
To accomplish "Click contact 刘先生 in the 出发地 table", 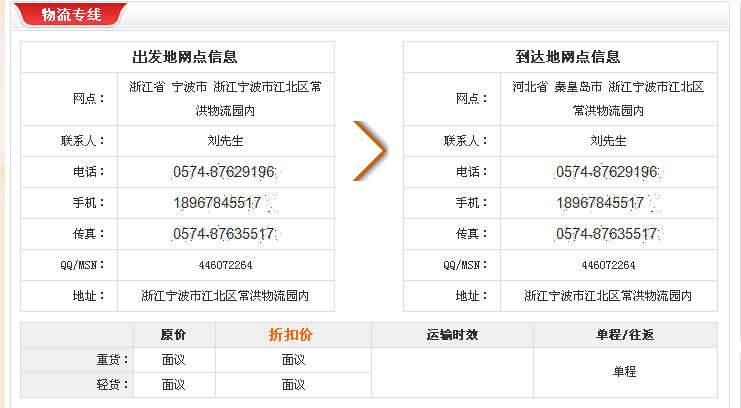I will [x=225, y=140].
